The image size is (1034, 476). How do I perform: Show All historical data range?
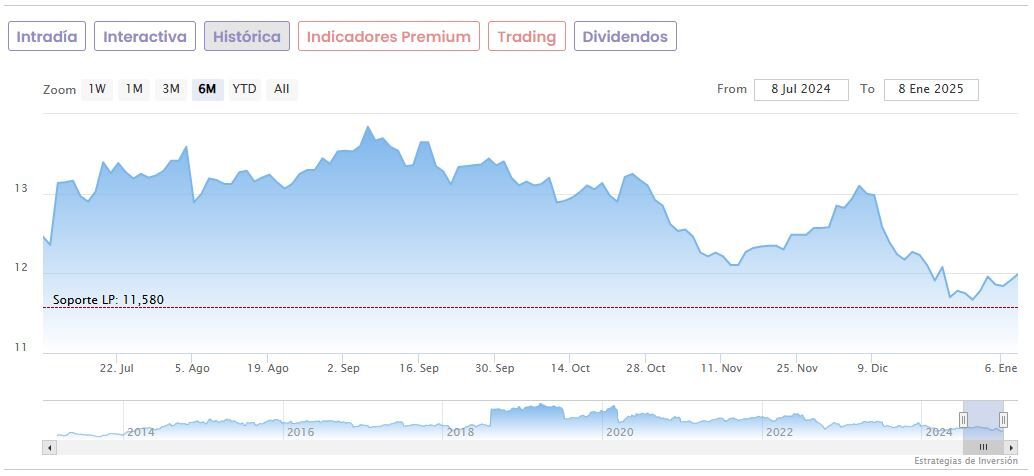[282, 89]
